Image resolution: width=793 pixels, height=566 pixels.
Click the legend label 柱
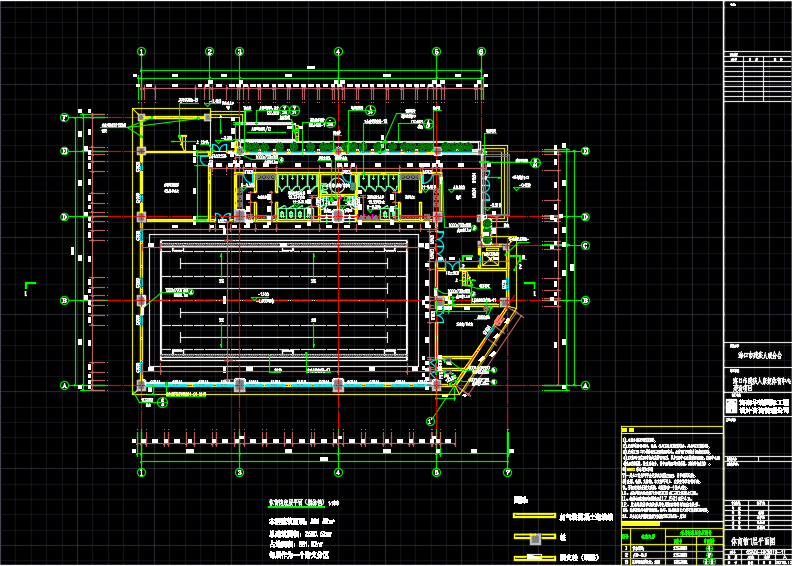562,539
